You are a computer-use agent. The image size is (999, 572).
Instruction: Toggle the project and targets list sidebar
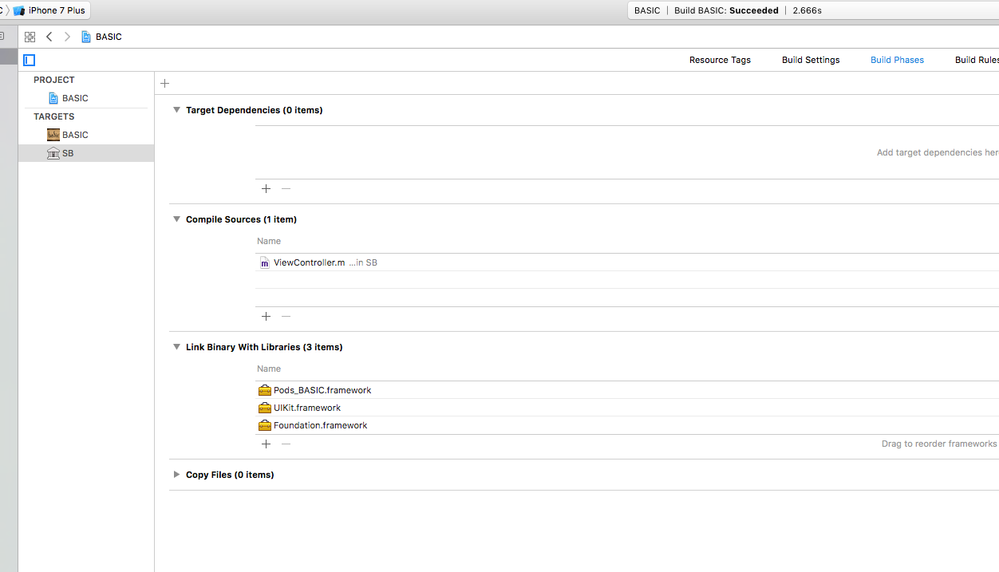pos(29,60)
